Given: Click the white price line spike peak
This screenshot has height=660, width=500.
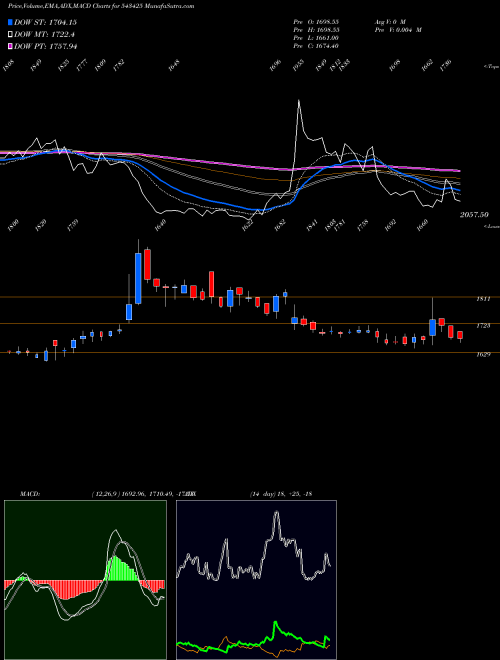Looking at the screenshot, I should tap(299, 100).
